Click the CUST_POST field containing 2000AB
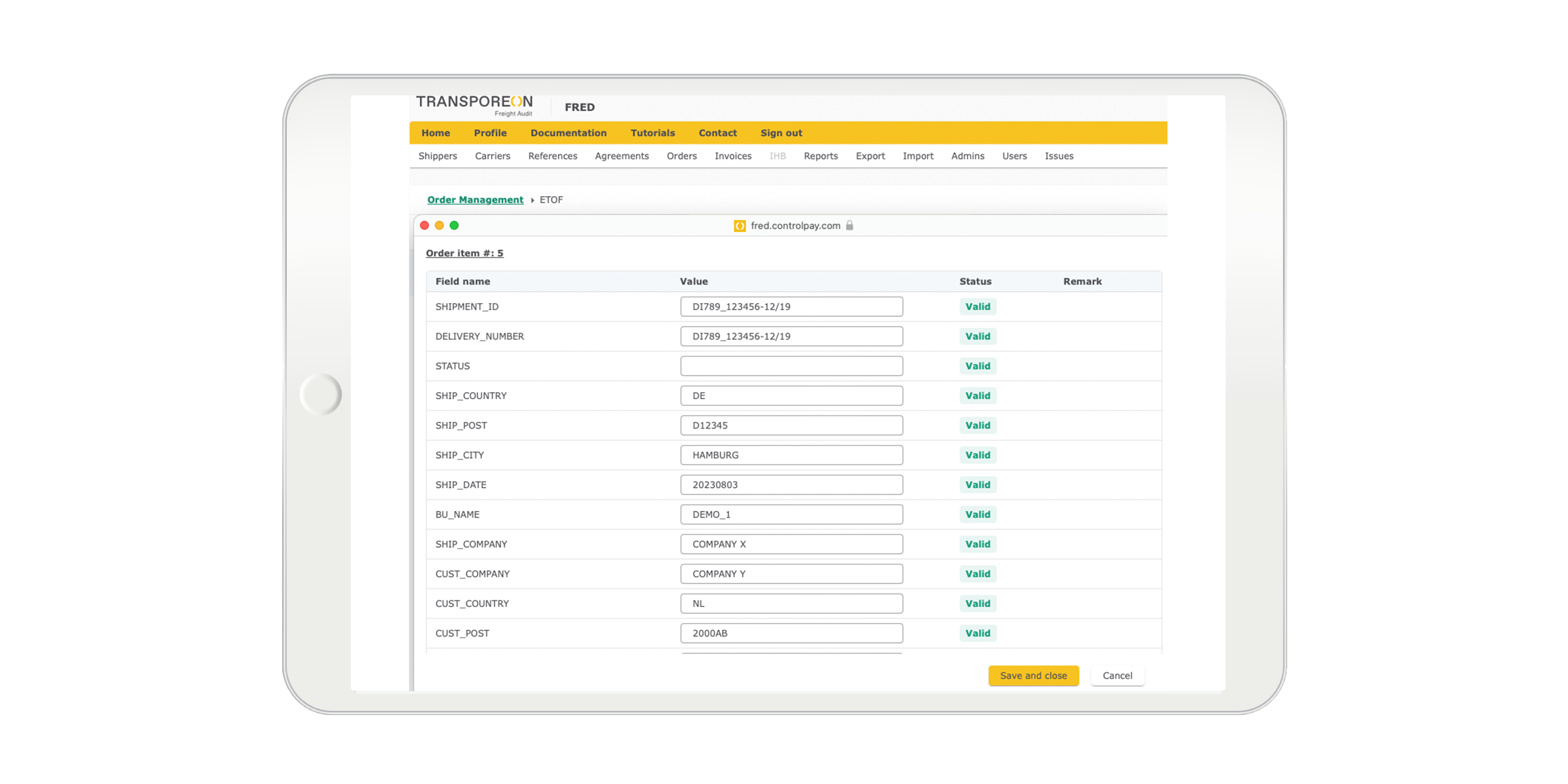This screenshot has width=1568, height=784. [791, 632]
